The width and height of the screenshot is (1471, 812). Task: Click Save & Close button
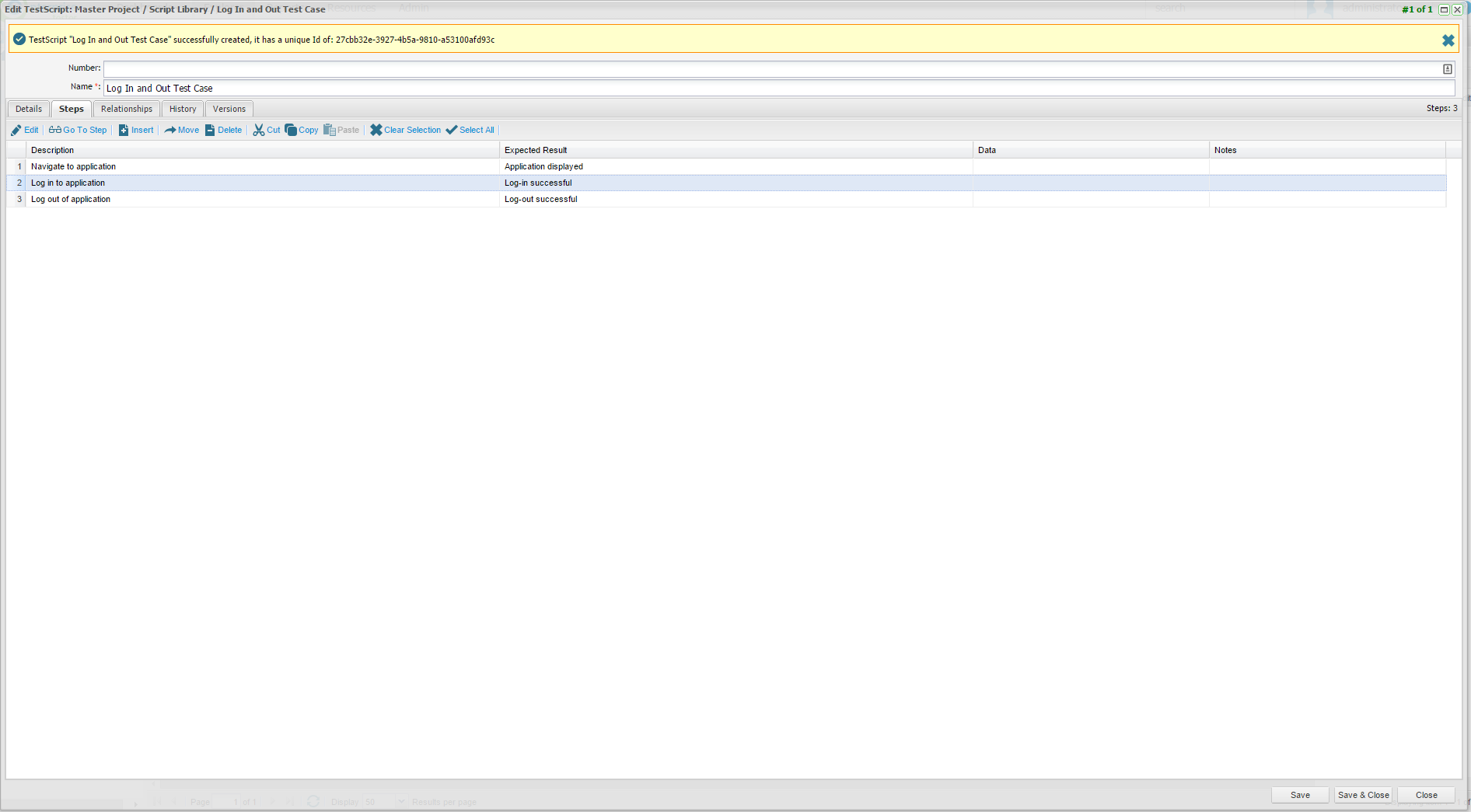pos(1363,795)
